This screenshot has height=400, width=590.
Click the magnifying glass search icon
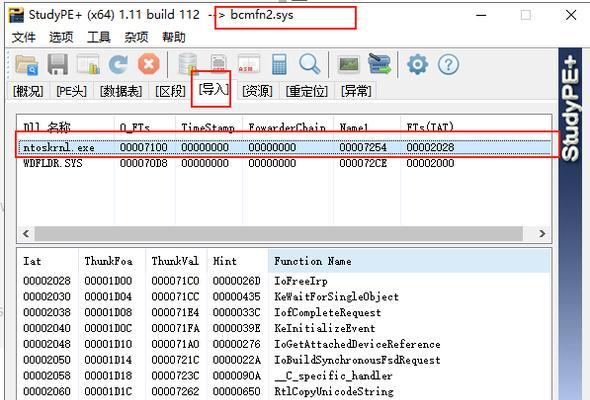tap(309, 64)
